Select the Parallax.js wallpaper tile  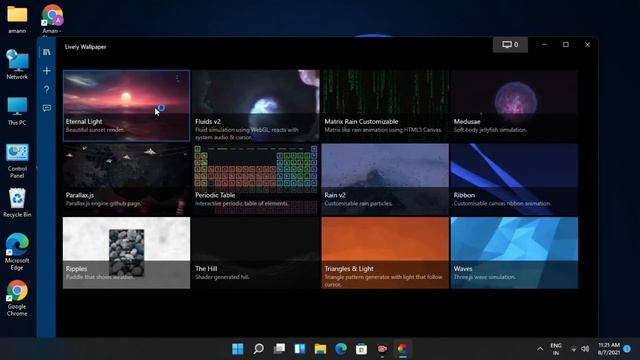pyautogui.click(x=127, y=179)
